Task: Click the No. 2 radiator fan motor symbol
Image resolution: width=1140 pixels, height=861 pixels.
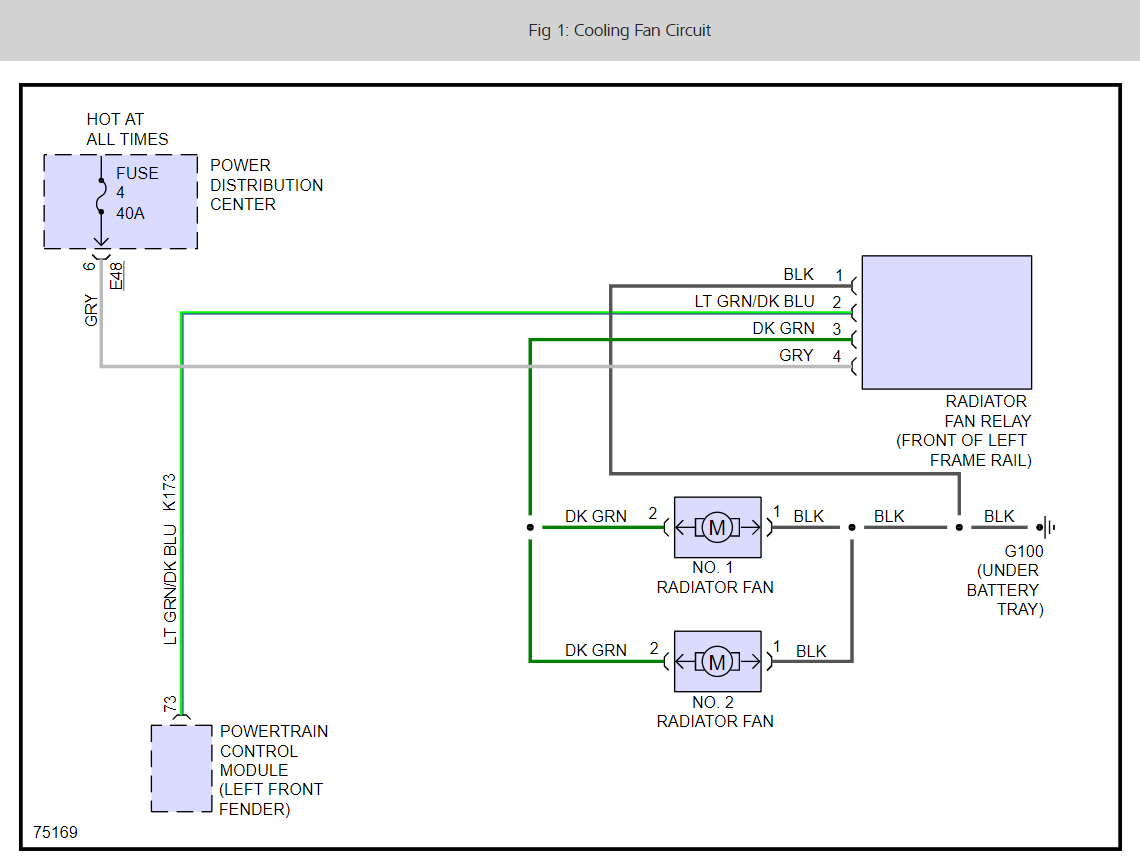Action: [717, 661]
